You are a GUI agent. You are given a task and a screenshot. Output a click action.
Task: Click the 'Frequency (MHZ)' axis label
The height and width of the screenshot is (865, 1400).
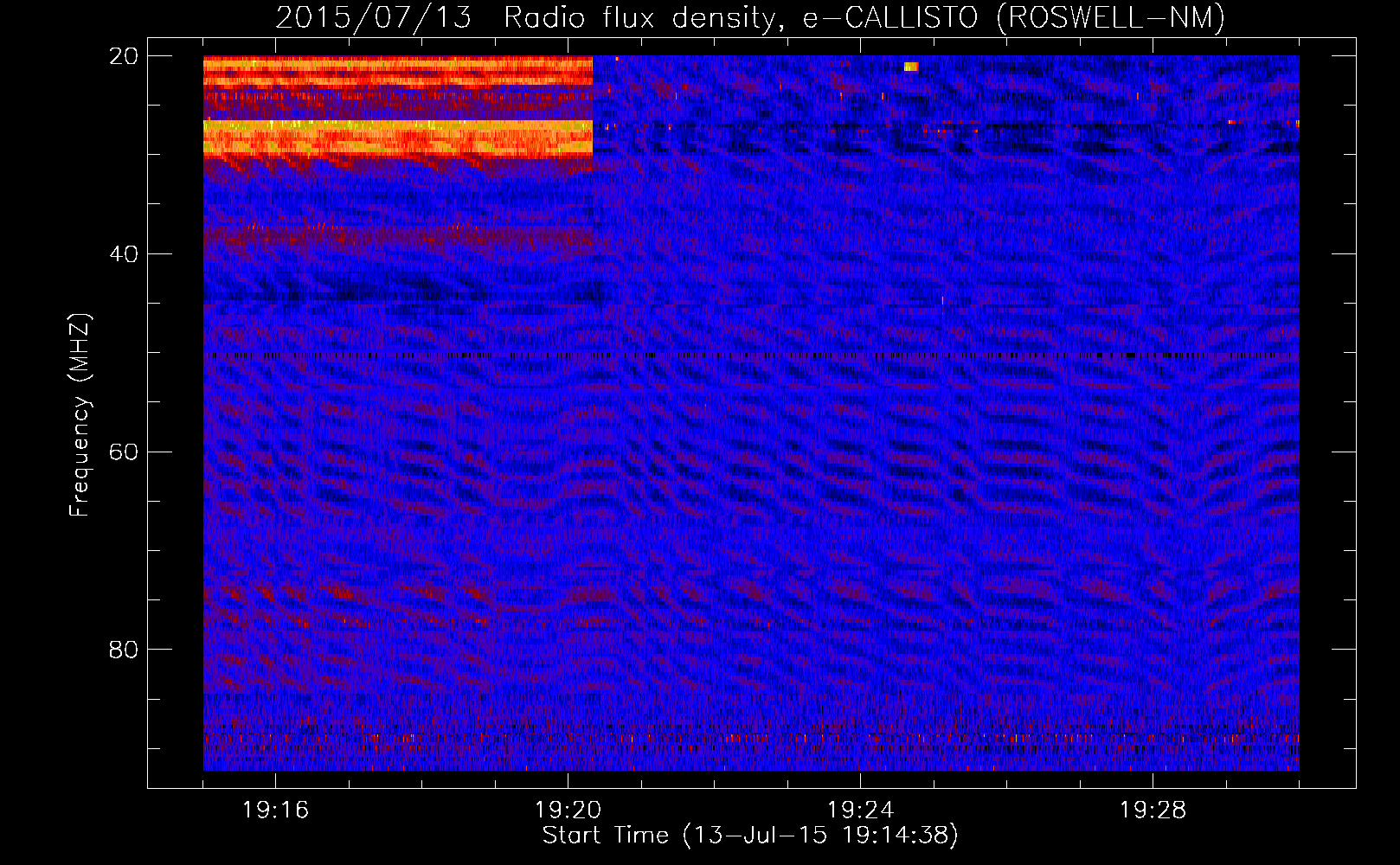coord(80,415)
